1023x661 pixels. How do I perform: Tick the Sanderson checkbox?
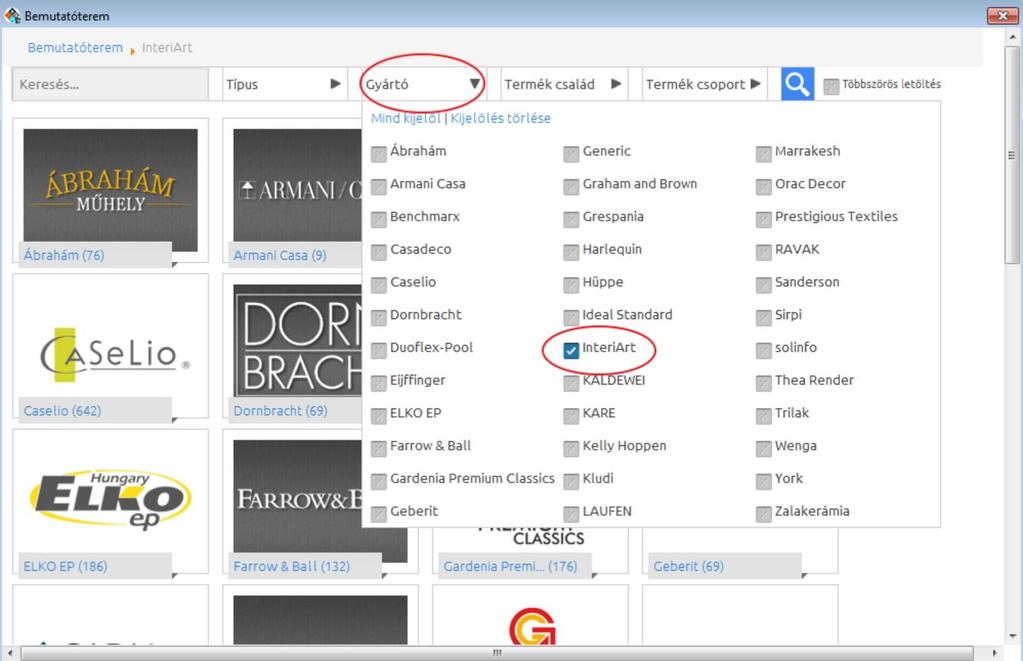763,284
